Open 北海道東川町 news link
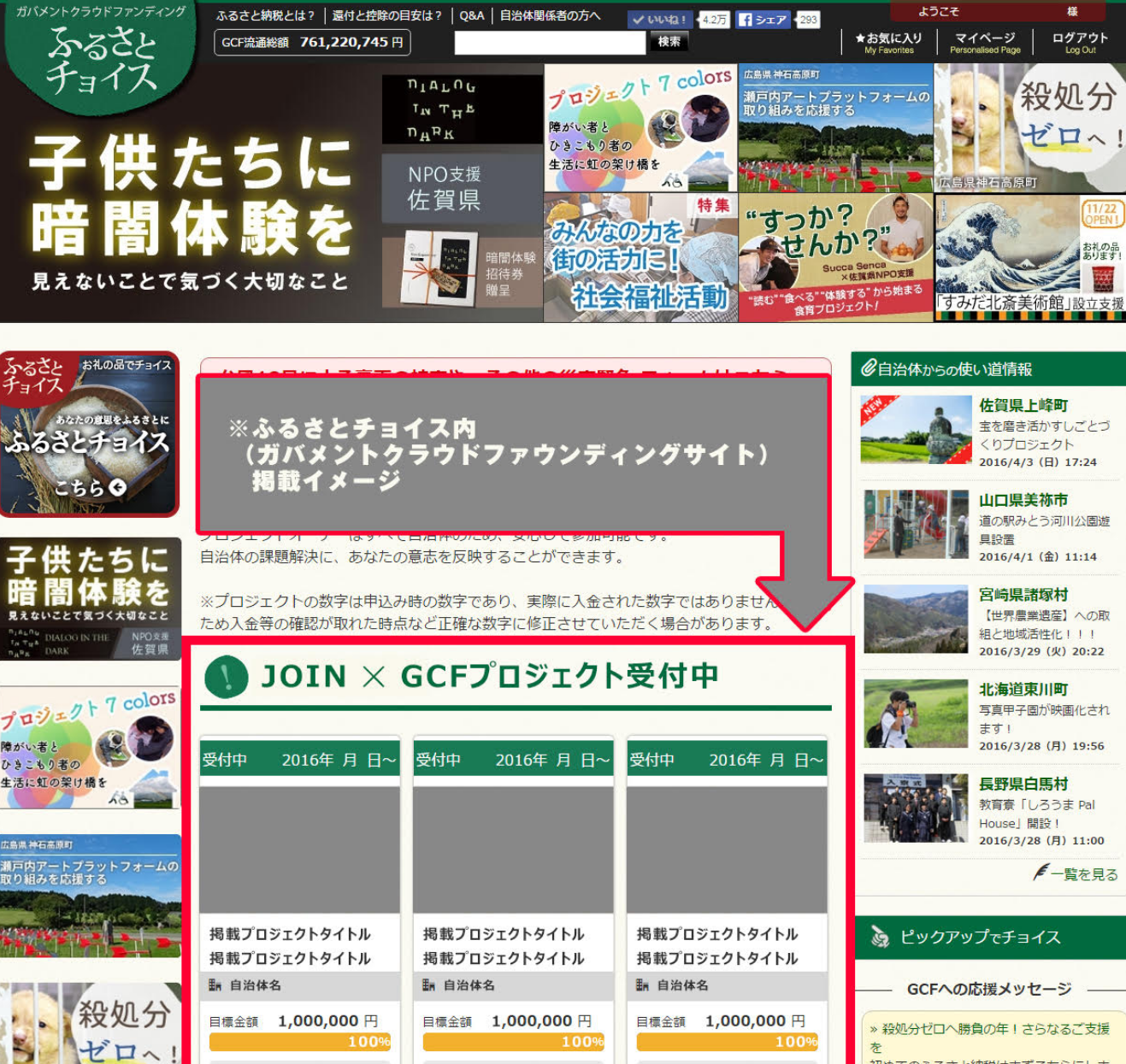The height and width of the screenshot is (1064, 1126). (1023, 690)
